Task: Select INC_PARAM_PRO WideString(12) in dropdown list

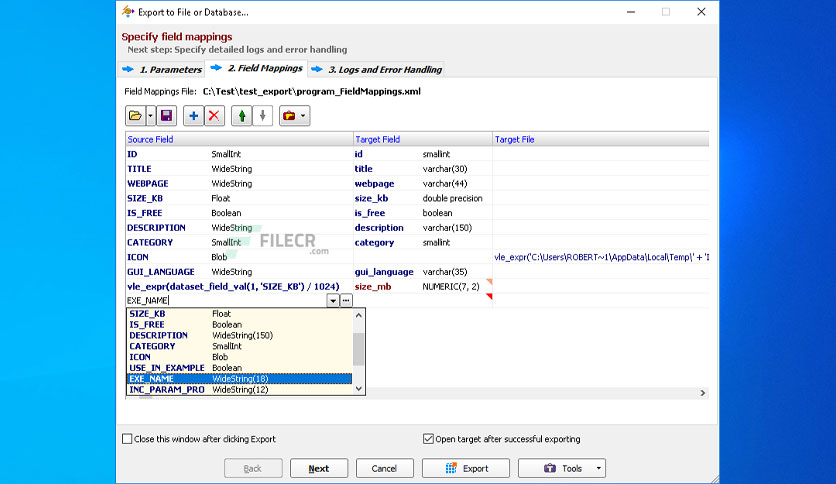Action: [x=239, y=390]
